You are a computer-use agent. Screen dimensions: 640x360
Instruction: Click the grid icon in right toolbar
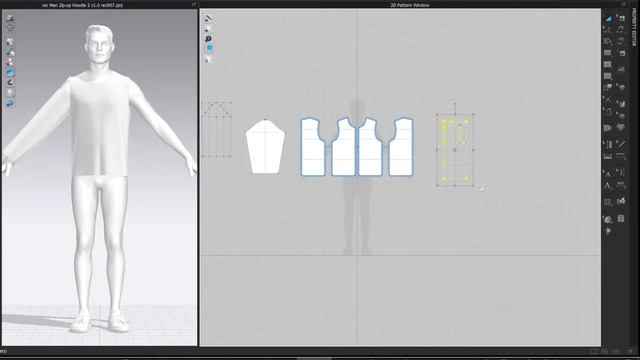(607, 202)
